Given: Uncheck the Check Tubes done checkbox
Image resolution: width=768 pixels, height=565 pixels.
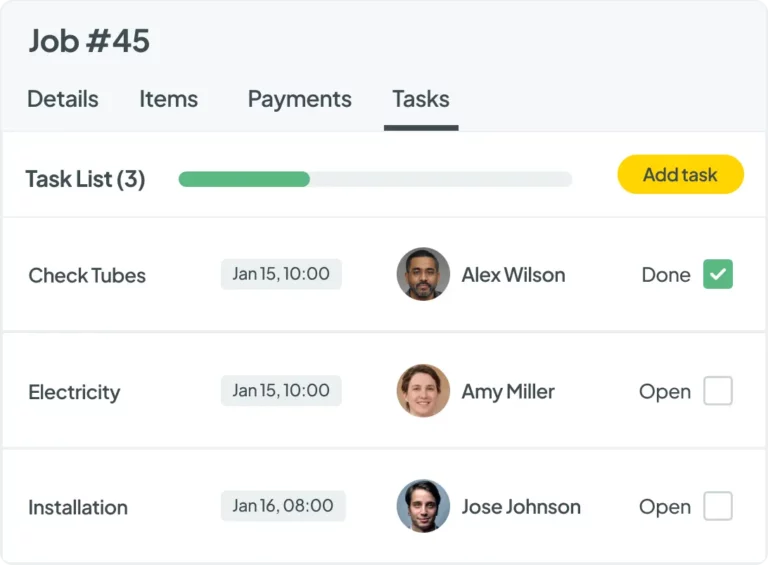Looking at the screenshot, I should point(718,274).
